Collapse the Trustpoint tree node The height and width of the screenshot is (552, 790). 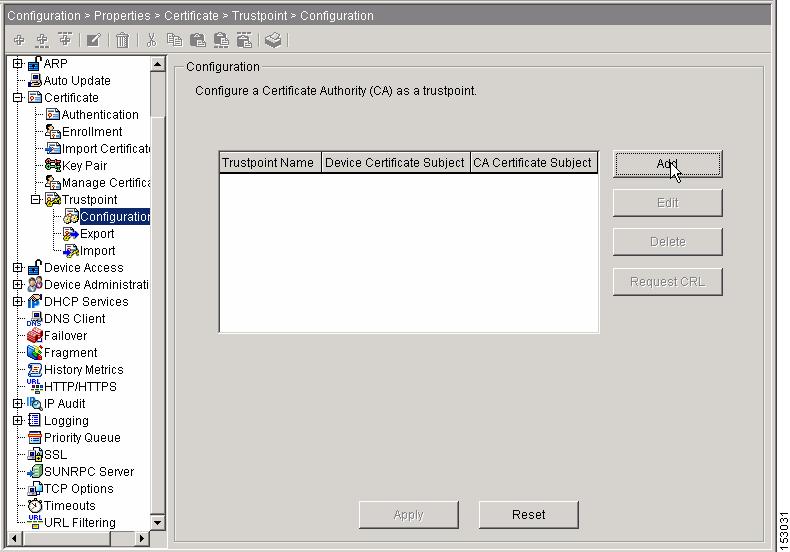coord(35,199)
